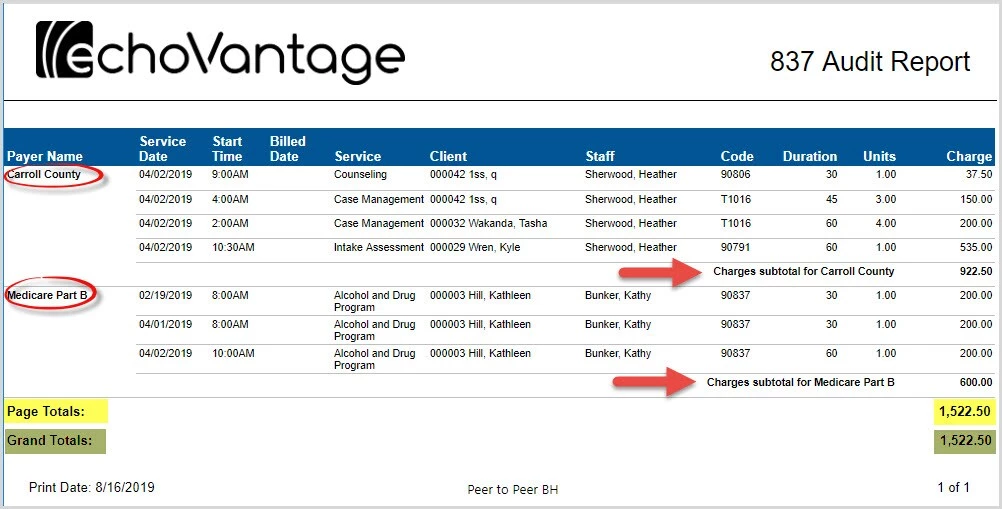The image size is (1002, 509).
Task: Click the Print Date 8/16/2019 footer
Action: coord(91,487)
